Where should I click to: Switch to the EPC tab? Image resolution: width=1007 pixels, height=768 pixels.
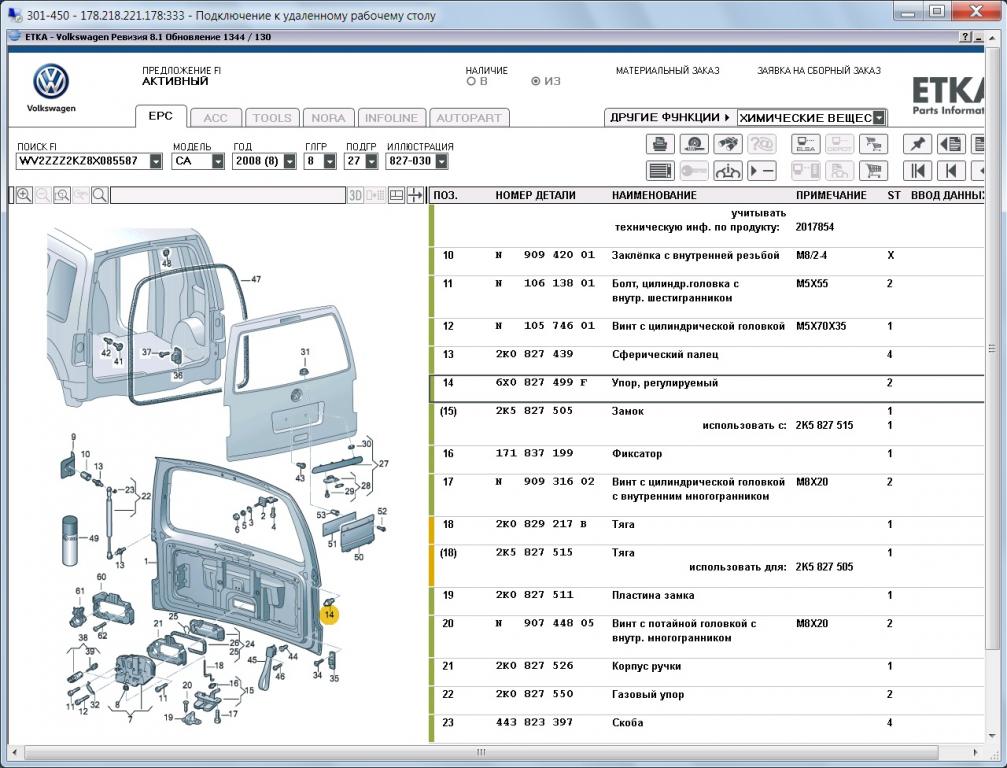[161, 116]
